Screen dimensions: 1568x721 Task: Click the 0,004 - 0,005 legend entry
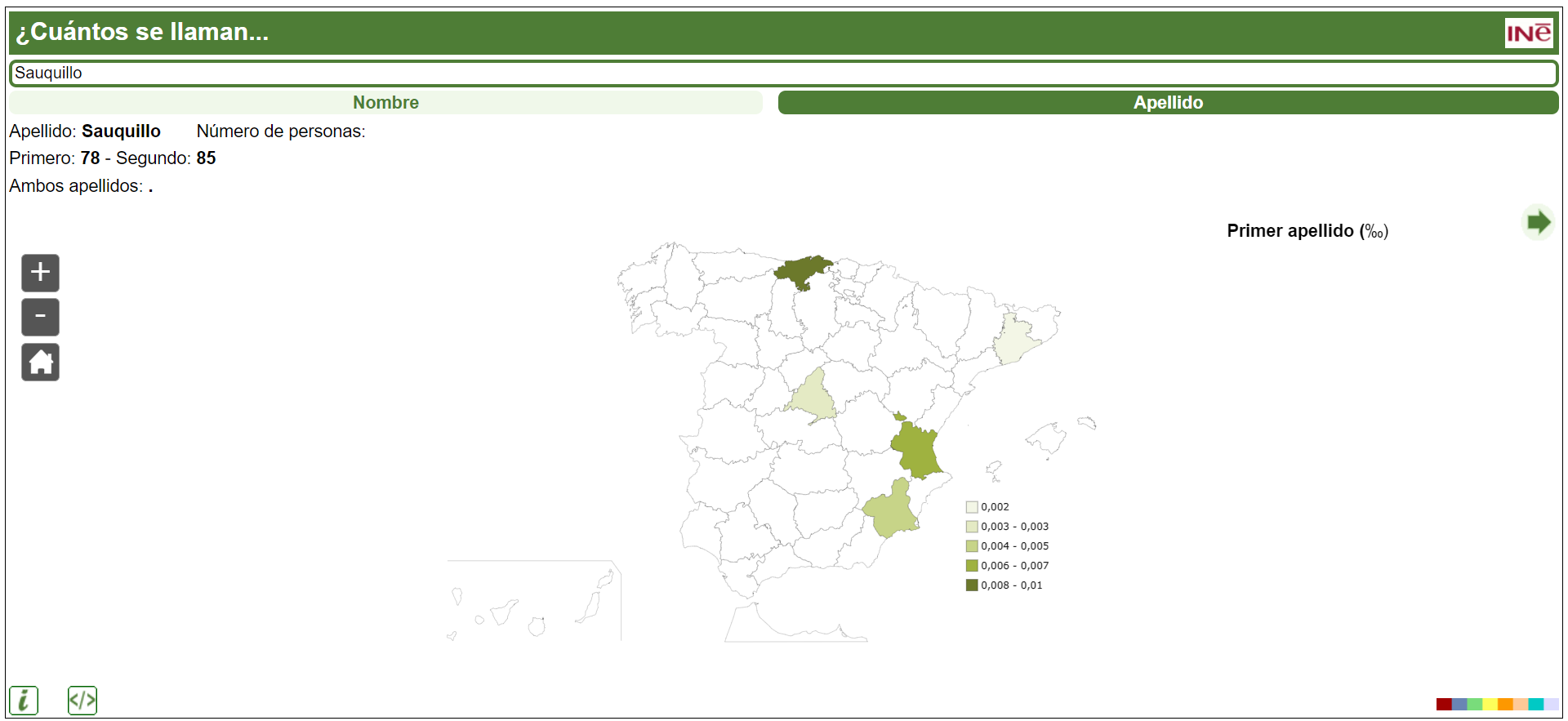pyautogui.click(x=1007, y=546)
